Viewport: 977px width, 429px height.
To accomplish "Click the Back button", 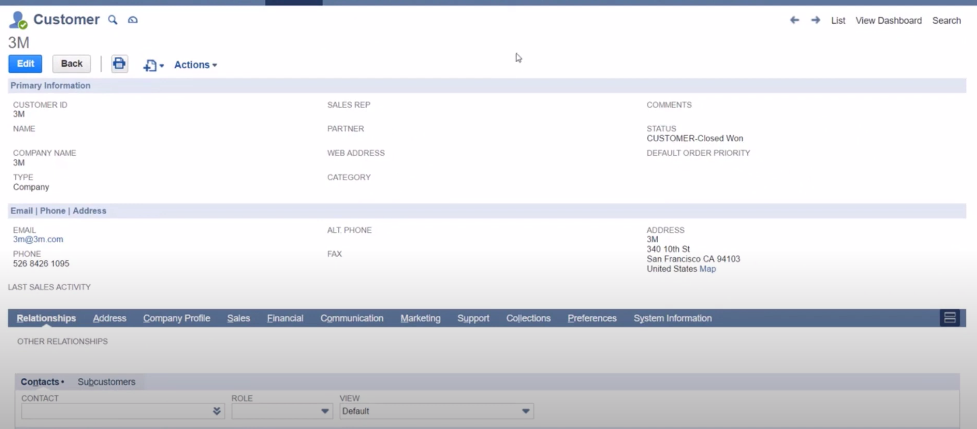I will coord(72,64).
